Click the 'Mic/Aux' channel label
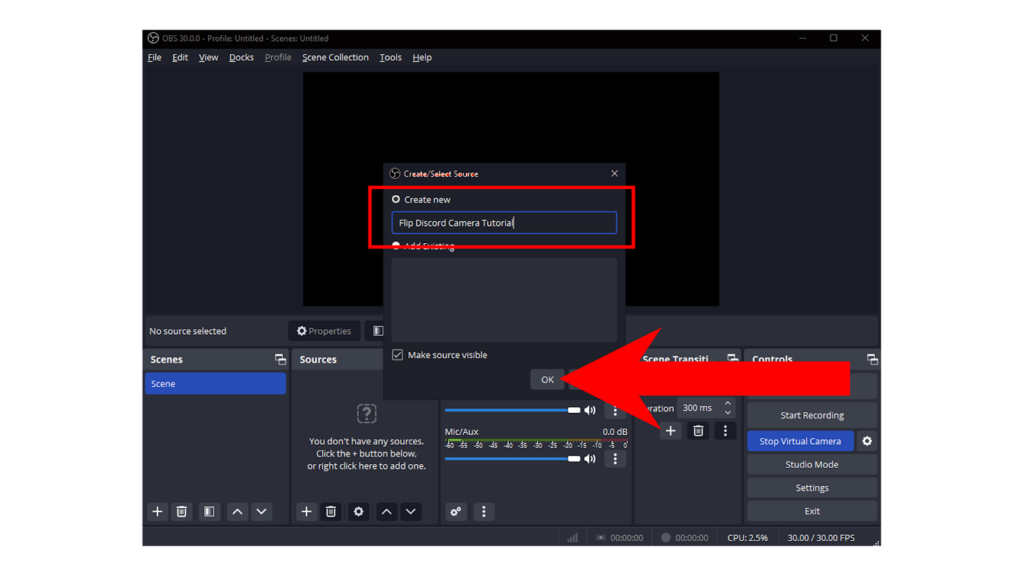 click(462, 432)
